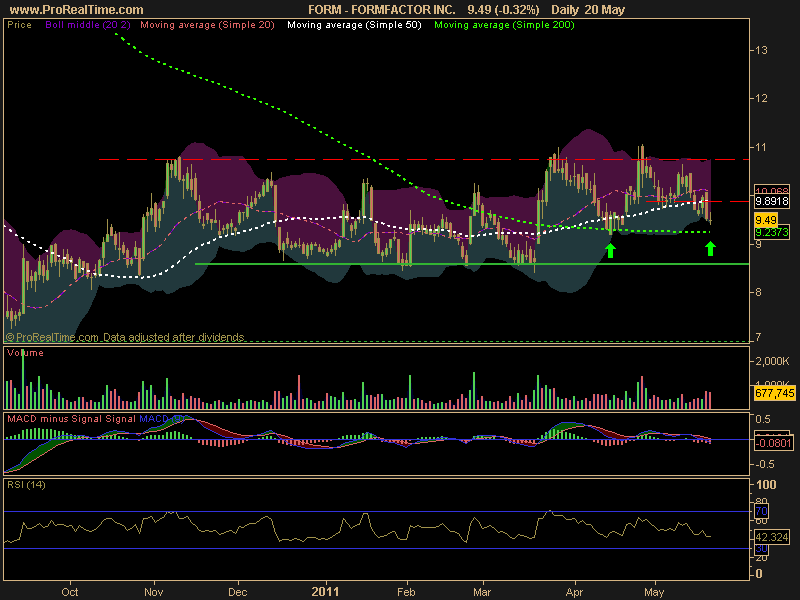Click the April green up arrow marker
The height and width of the screenshot is (600, 800).
pyautogui.click(x=610, y=250)
